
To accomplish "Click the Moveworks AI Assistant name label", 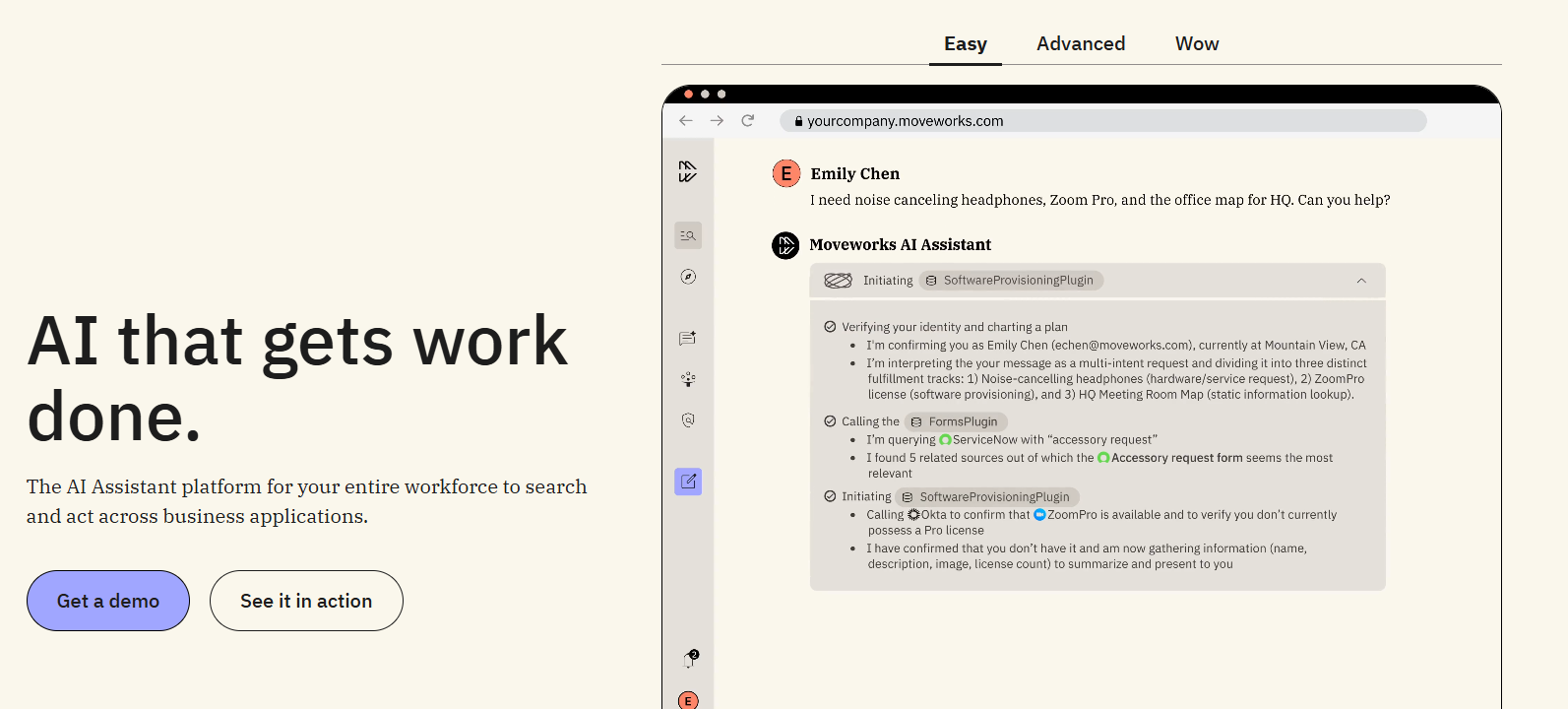I will 900,244.
